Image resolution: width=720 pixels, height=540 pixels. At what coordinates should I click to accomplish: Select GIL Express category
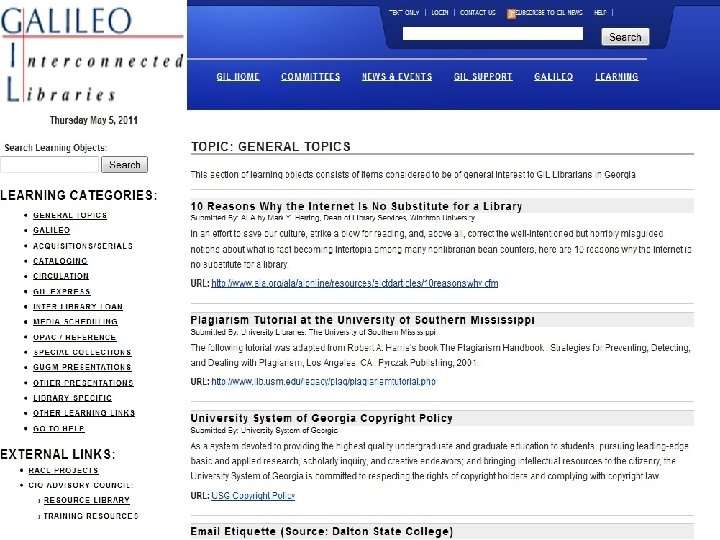point(62,292)
